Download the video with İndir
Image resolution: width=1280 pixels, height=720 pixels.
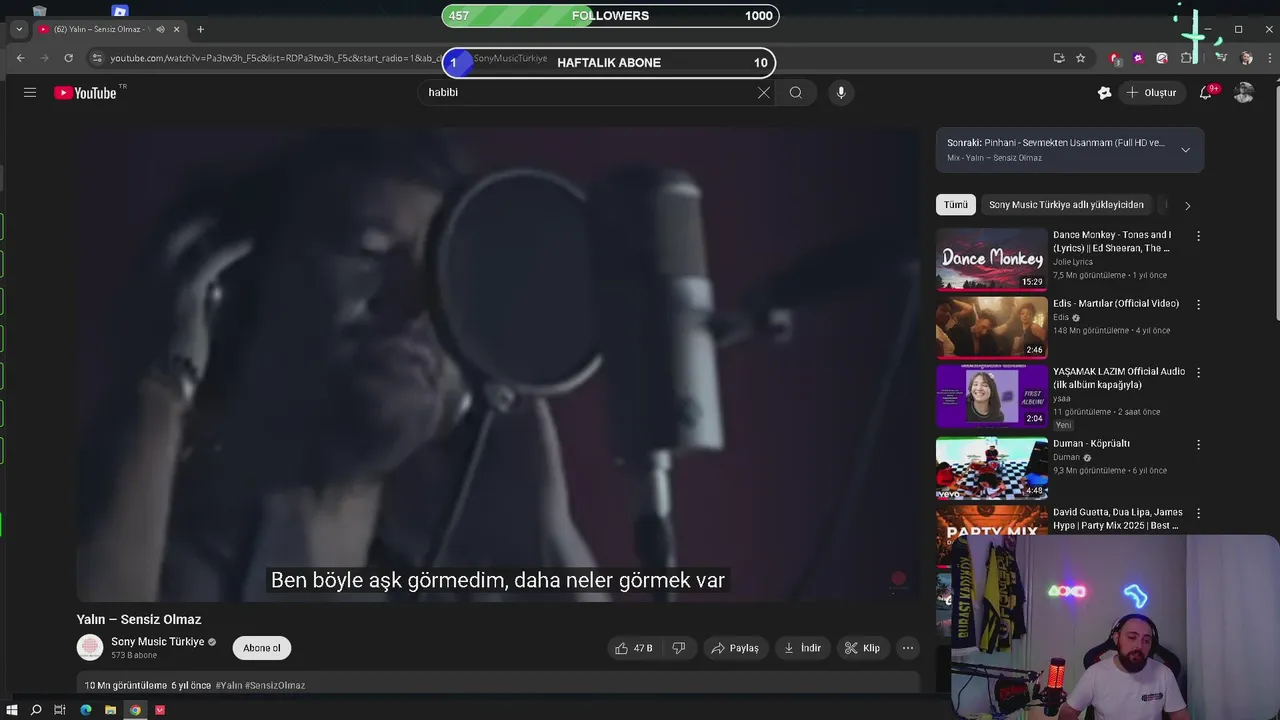802,648
